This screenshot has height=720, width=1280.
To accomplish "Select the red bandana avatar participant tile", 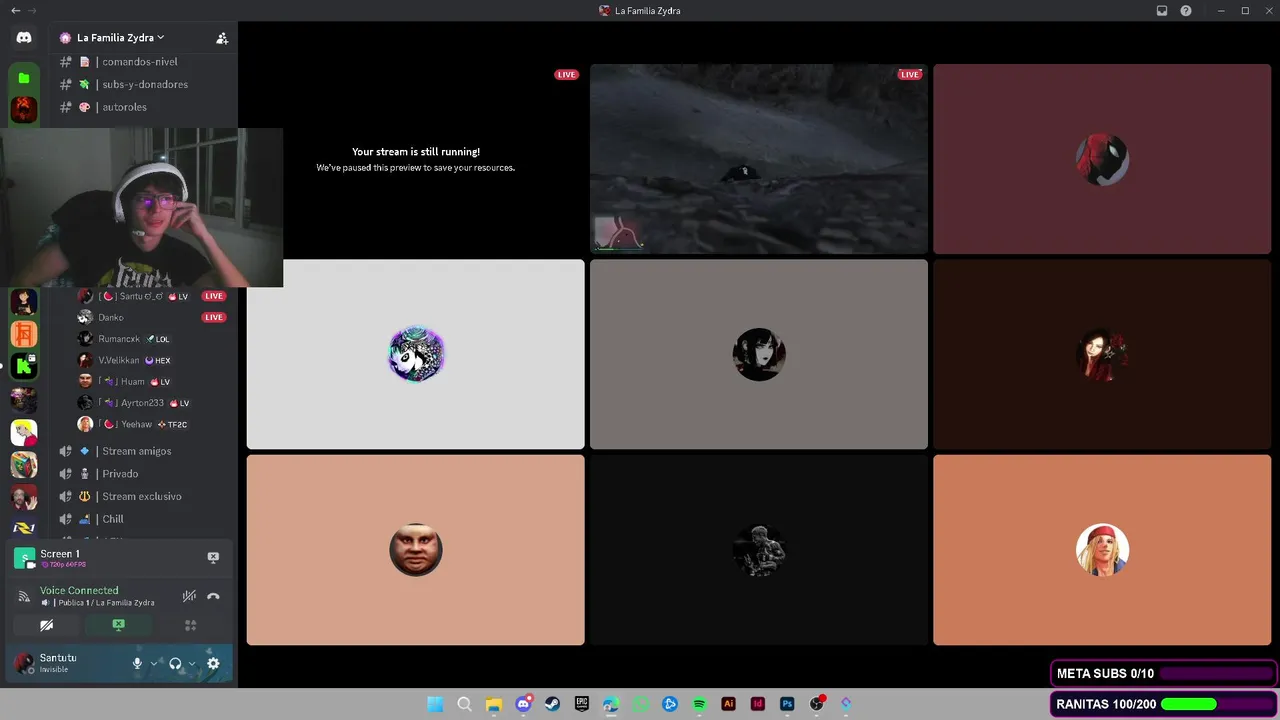I will pyautogui.click(x=1102, y=550).
